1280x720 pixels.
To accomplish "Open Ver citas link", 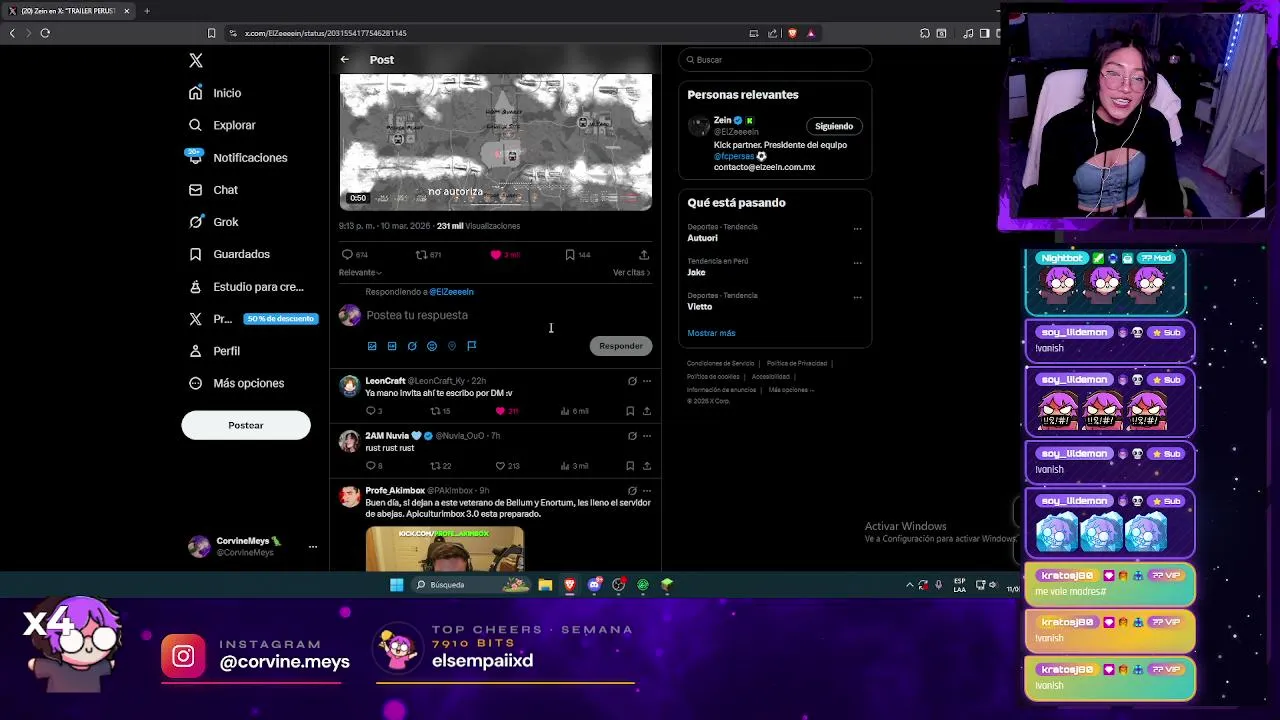I will (631, 272).
